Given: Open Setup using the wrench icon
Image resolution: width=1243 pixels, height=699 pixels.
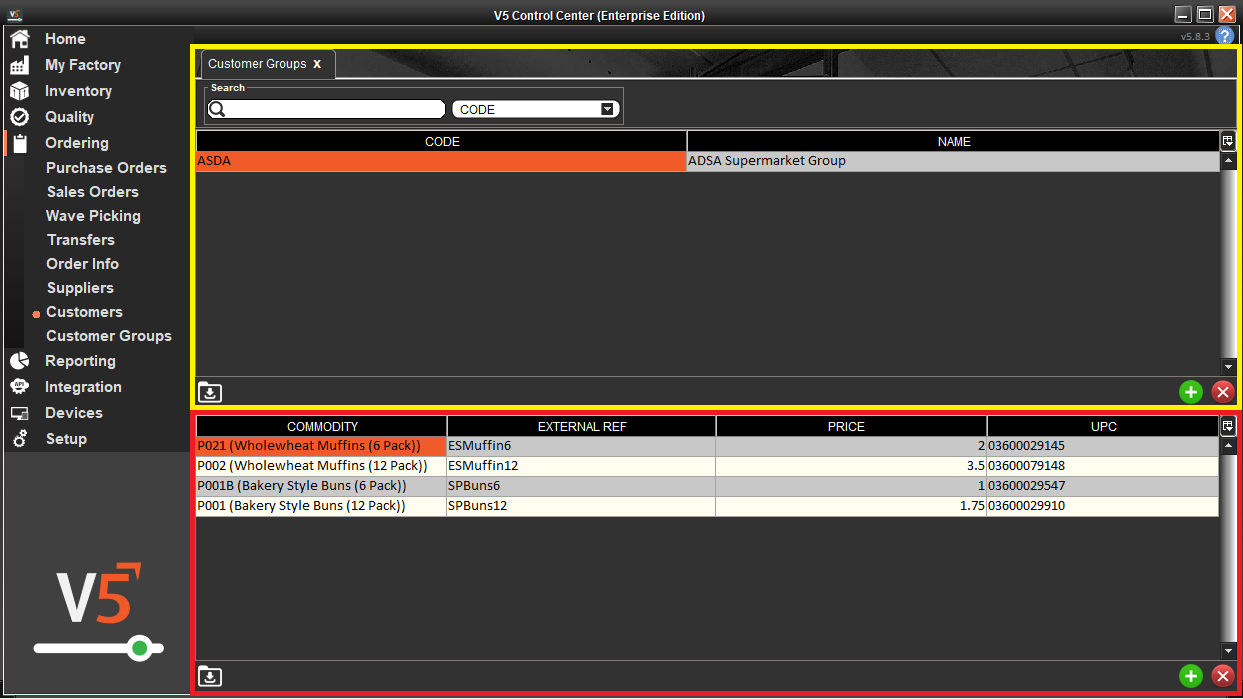Looking at the screenshot, I should [x=18, y=438].
